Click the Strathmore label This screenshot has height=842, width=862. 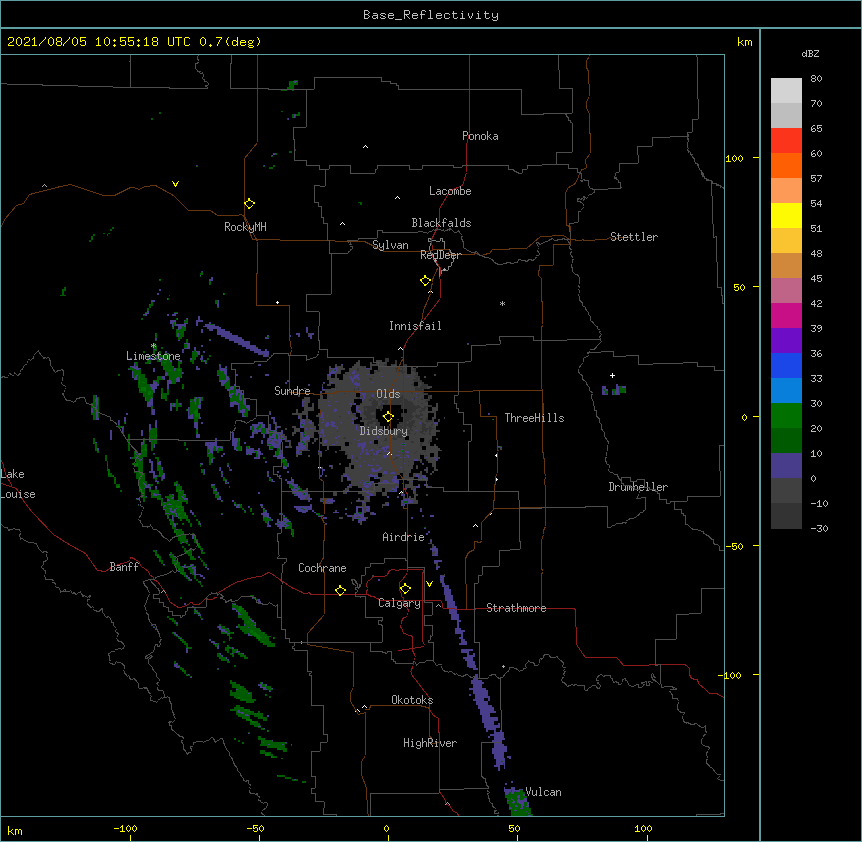516,608
